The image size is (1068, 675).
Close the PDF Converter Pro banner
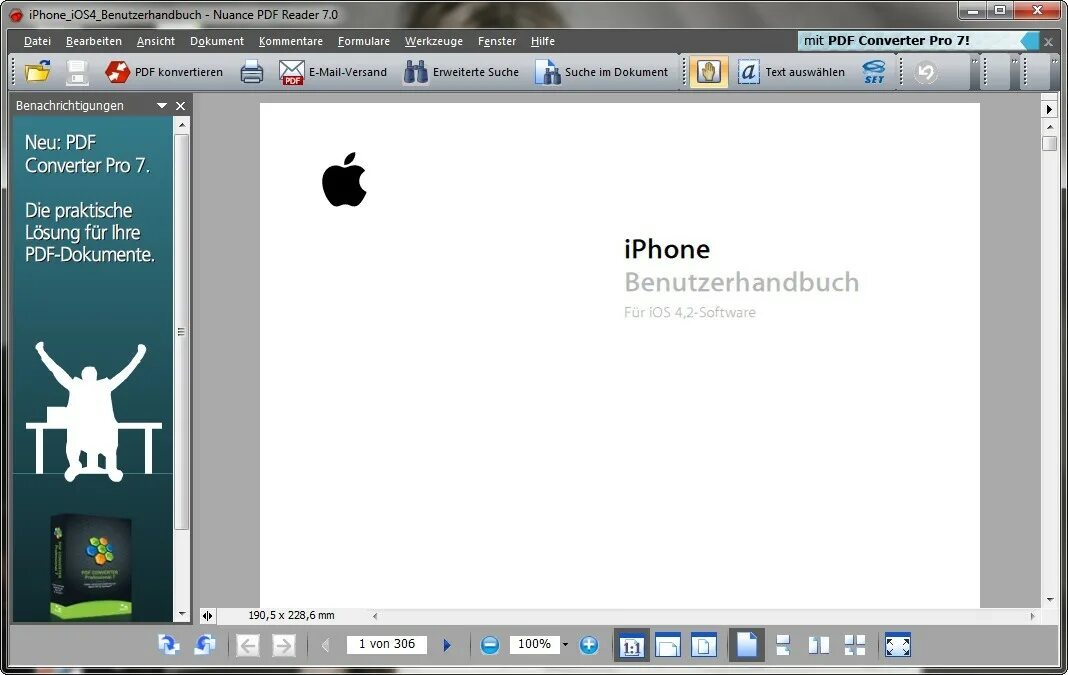1049,42
